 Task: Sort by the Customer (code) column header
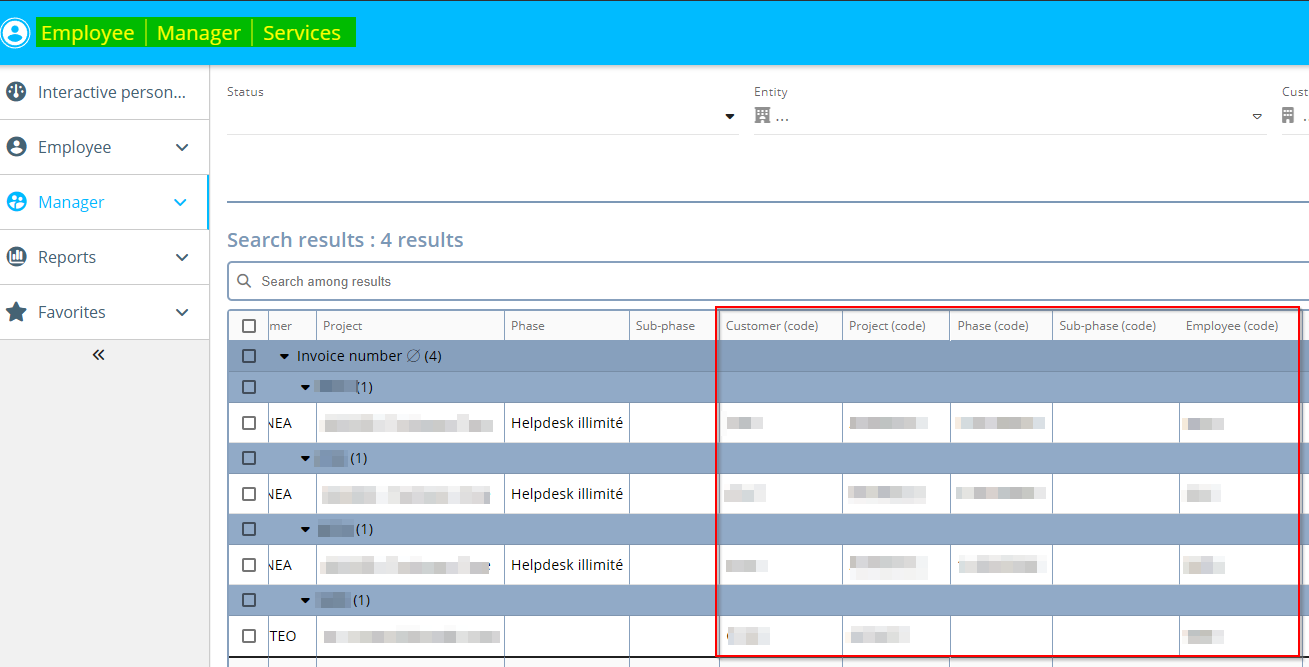[772, 326]
